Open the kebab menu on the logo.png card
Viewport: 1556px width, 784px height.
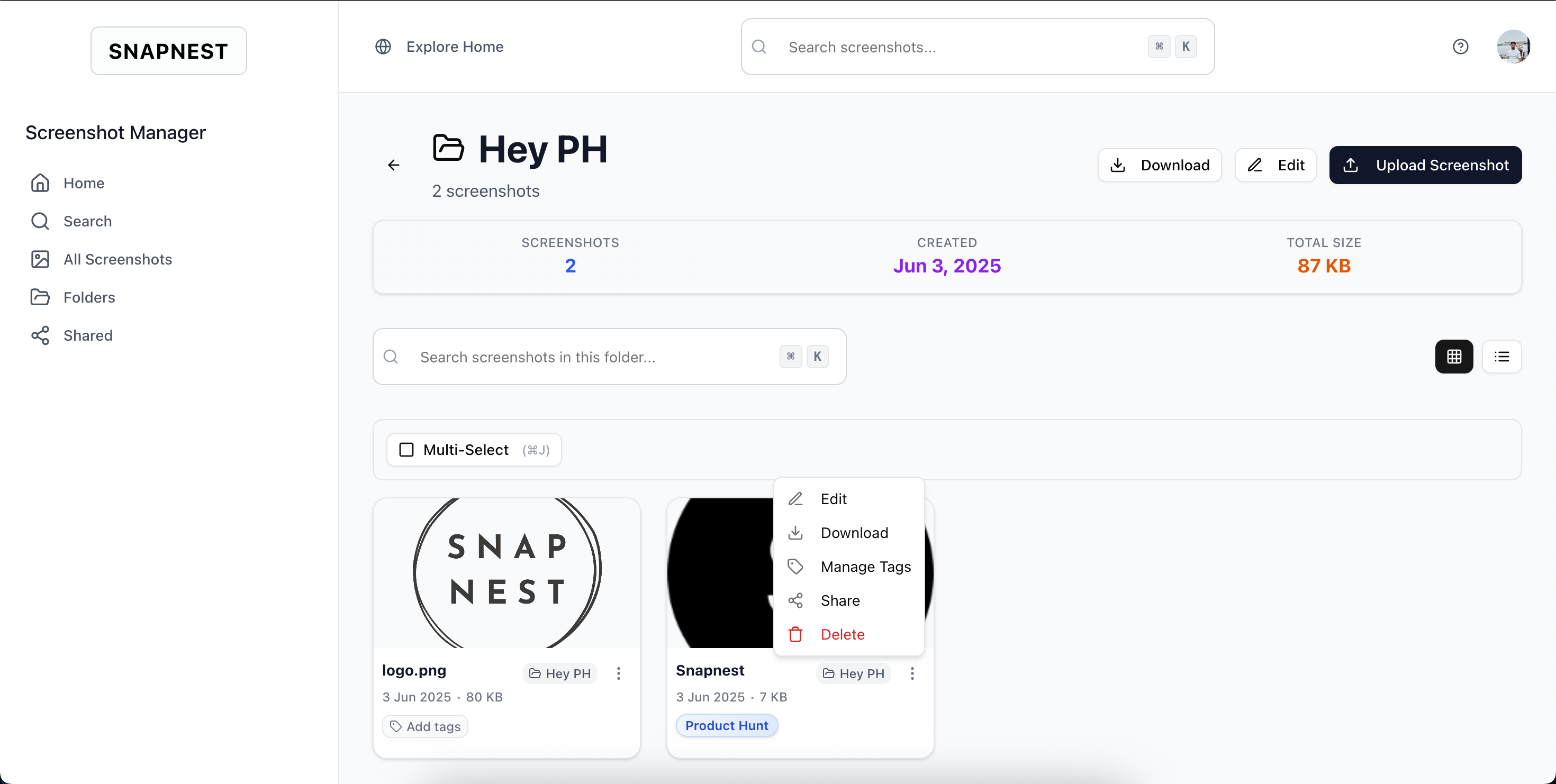pyautogui.click(x=619, y=673)
